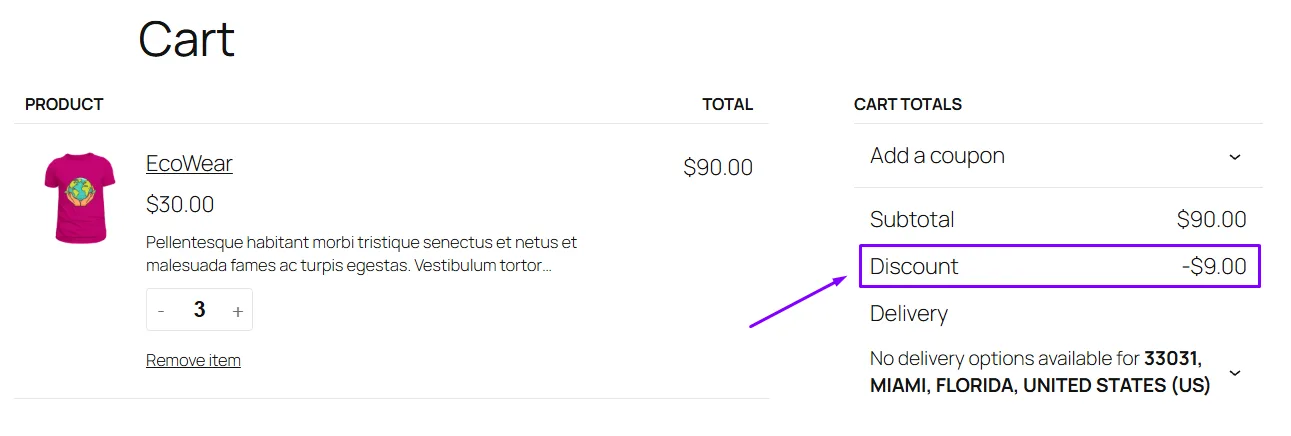Screen dimensions: 1291x436
Task: Click the Subtotal label
Action: (912, 220)
